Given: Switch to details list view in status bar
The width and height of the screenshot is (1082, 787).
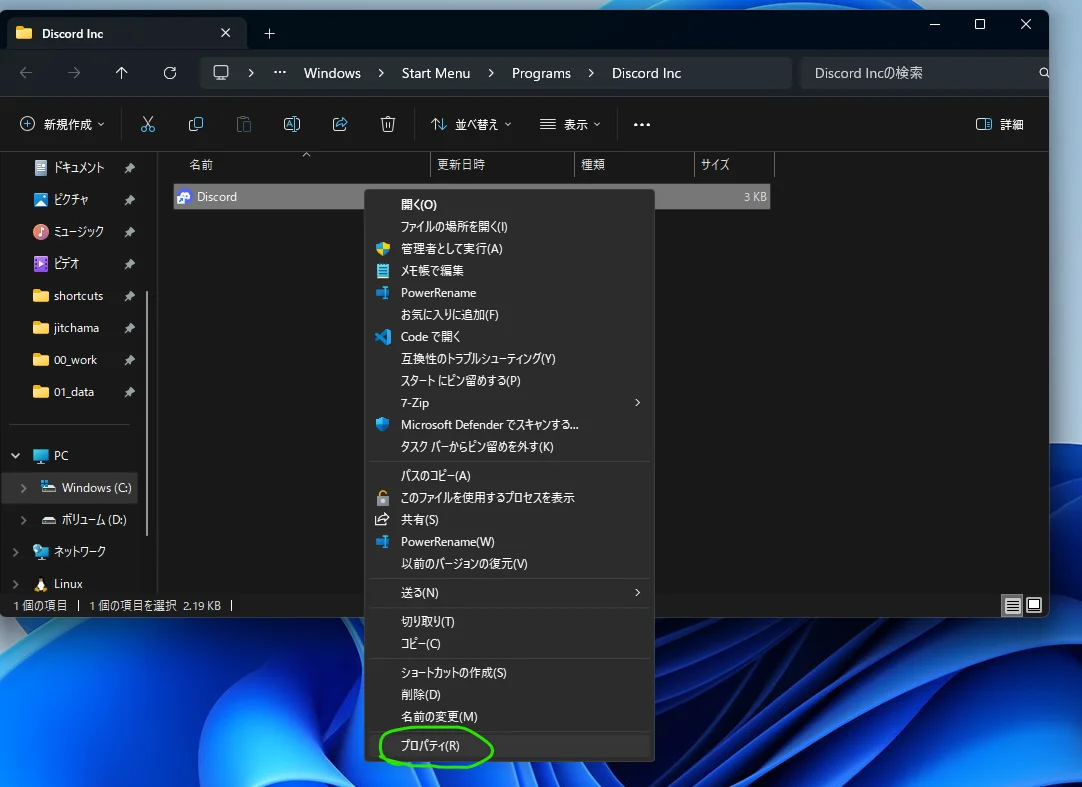Looking at the screenshot, I should coord(1013,605).
